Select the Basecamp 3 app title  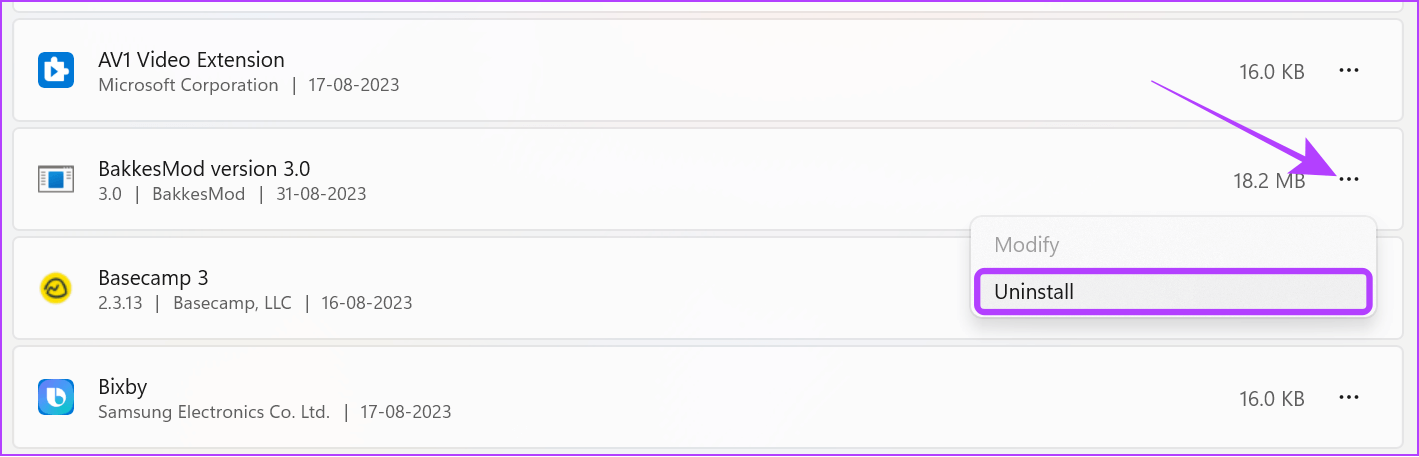tap(153, 278)
